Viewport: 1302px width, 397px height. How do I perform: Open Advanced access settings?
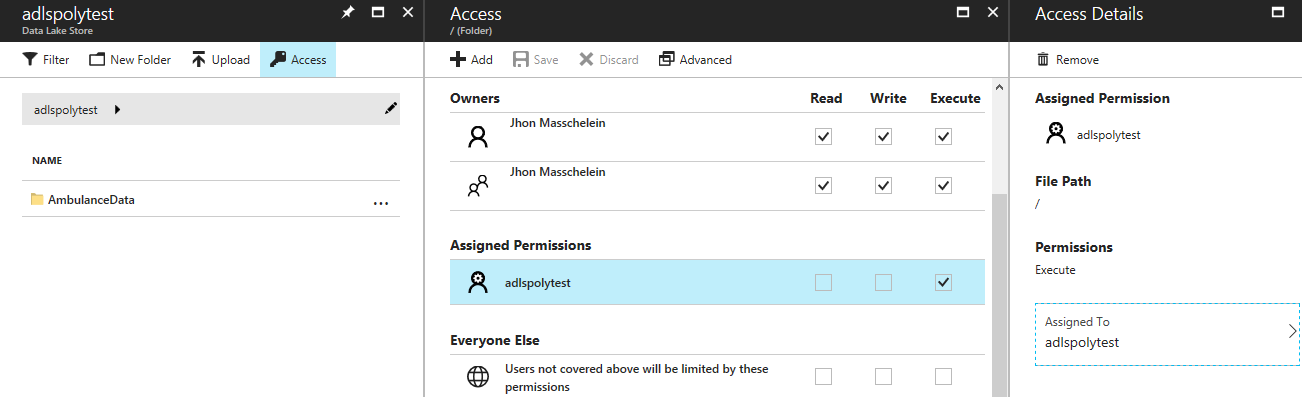pyautogui.click(x=695, y=60)
